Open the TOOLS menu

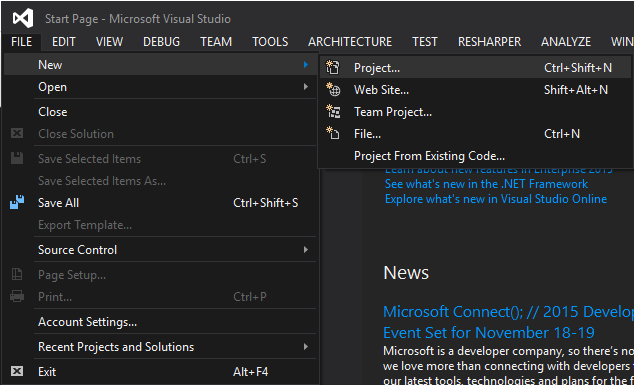(x=270, y=42)
